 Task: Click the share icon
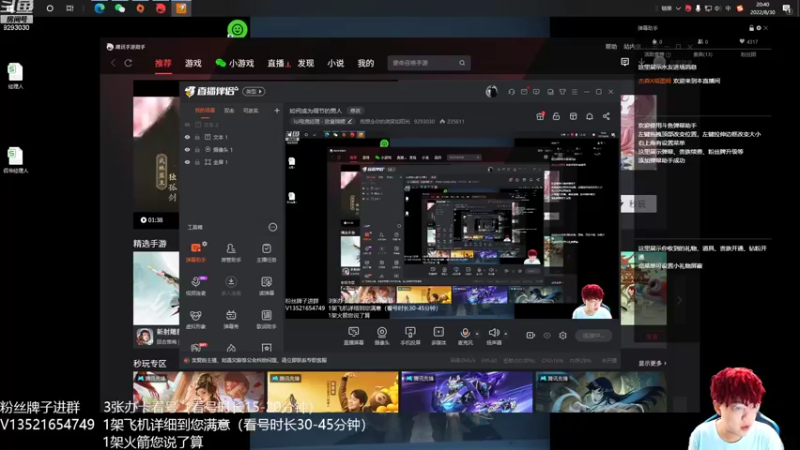click(606, 116)
